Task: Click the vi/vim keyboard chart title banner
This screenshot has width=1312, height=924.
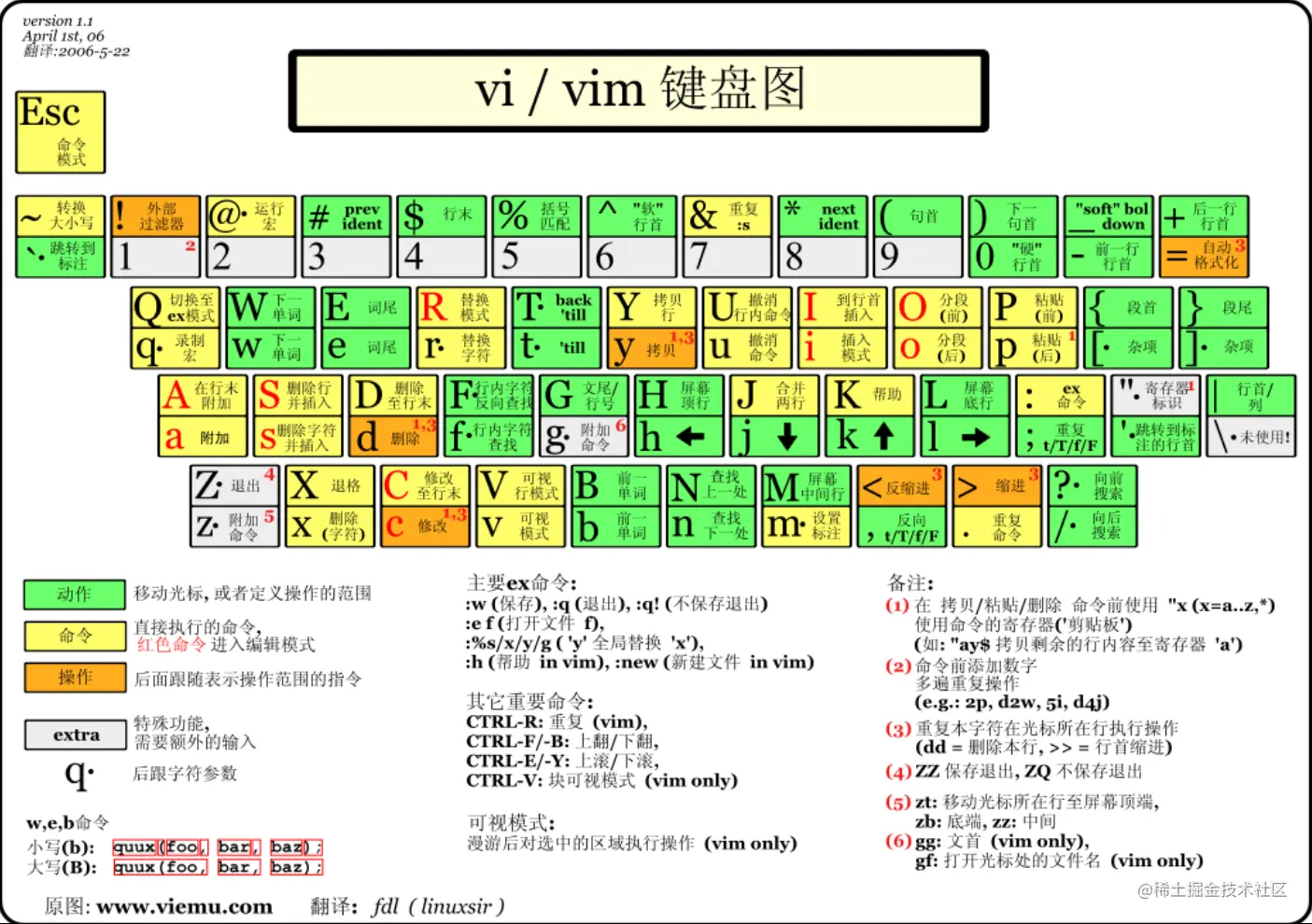Action: (x=639, y=90)
